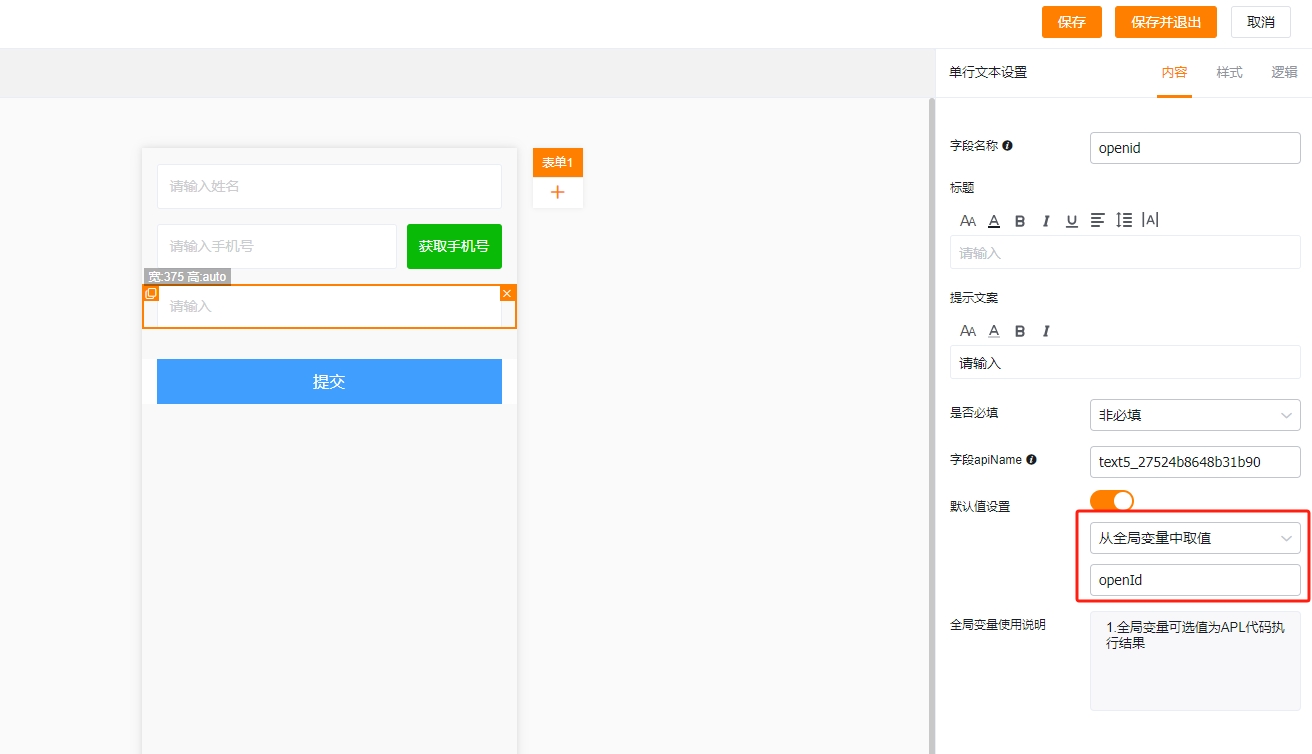Switch to 样式 tab
Image resolution: width=1312 pixels, height=754 pixels.
click(x=1229, y=73)
